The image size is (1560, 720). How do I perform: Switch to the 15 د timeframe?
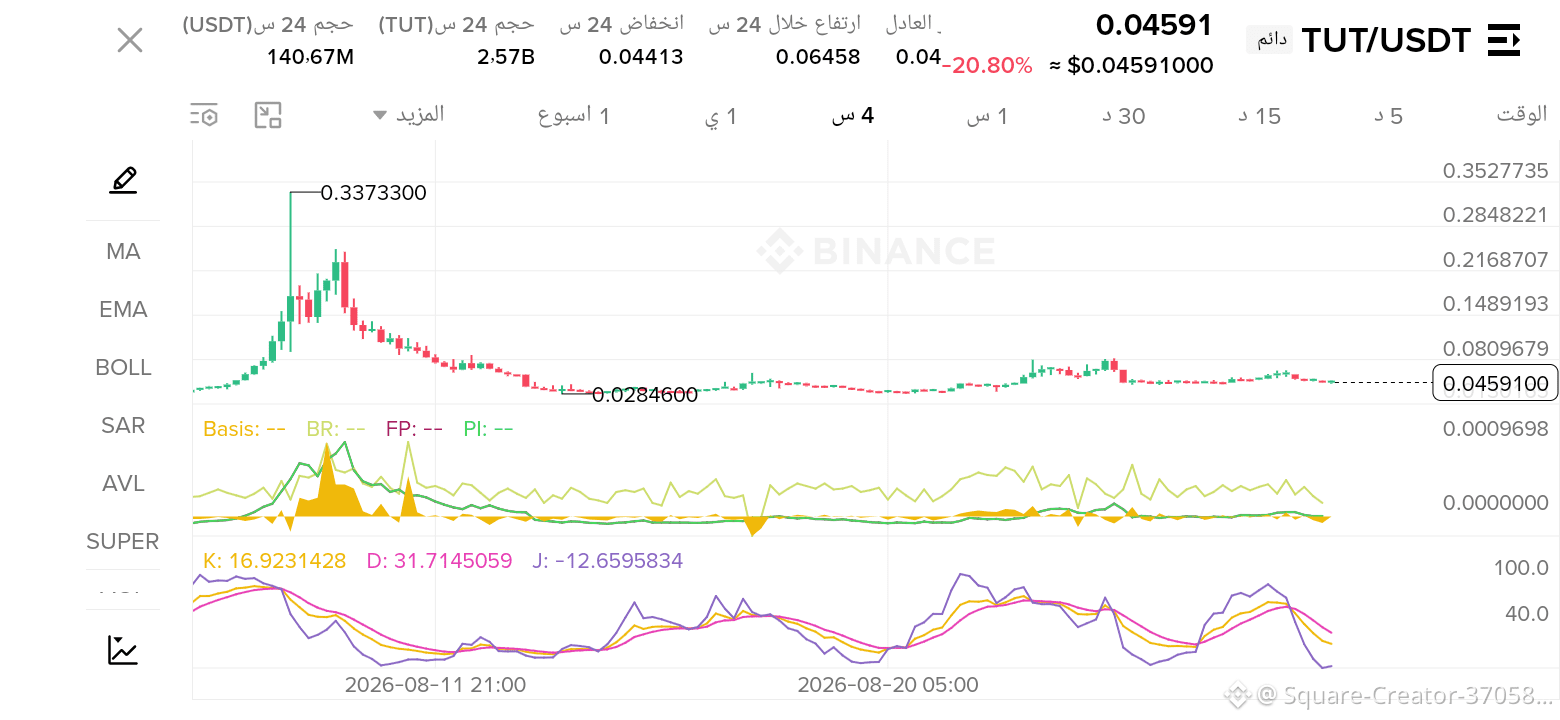[x=1260, y=116]
